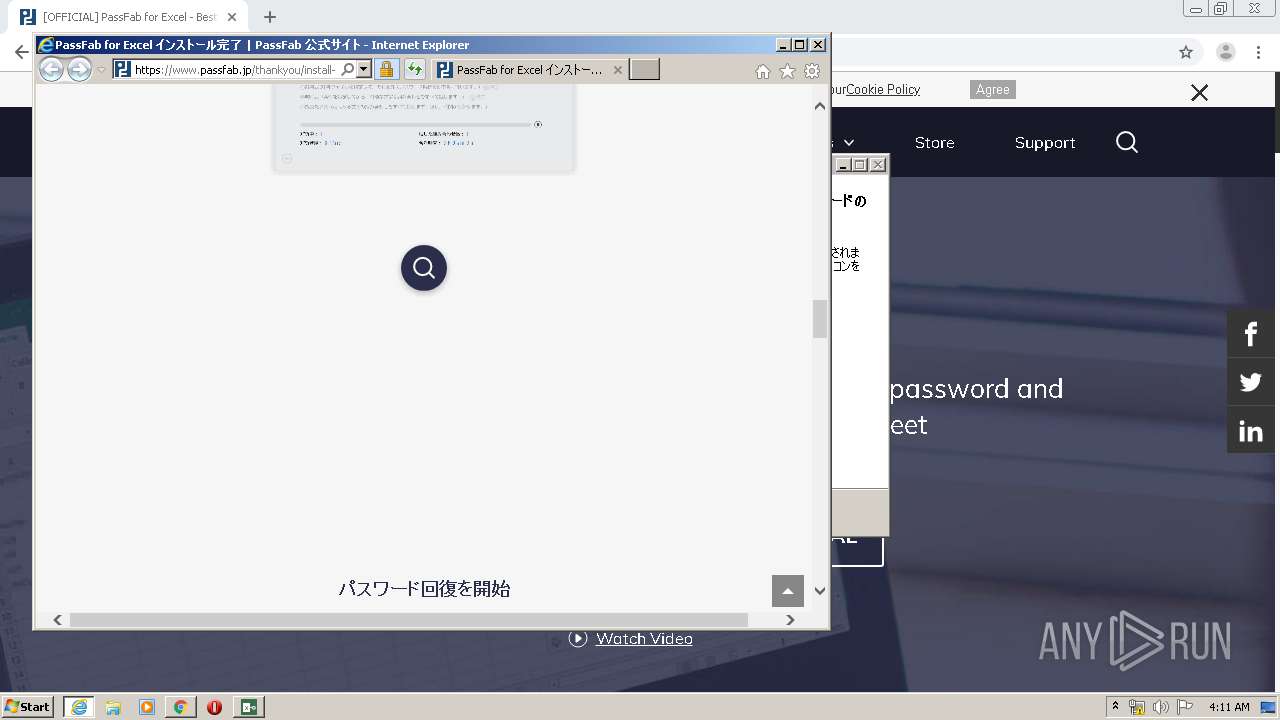Minimize the small background dialog window

pyautogui.click(x=843, y=165)
